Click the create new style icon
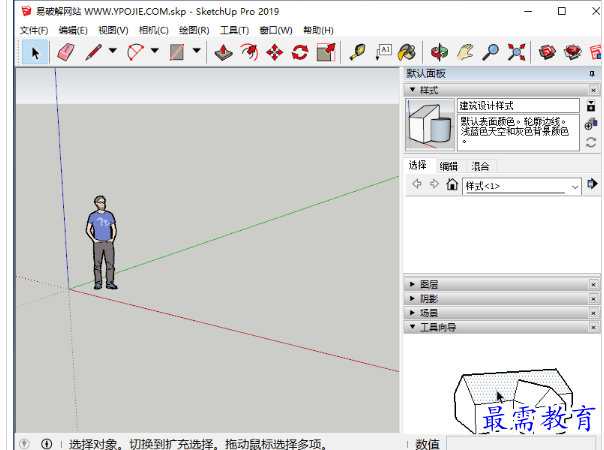Viewport: 604px width, 450px height. tap(591, 124)
